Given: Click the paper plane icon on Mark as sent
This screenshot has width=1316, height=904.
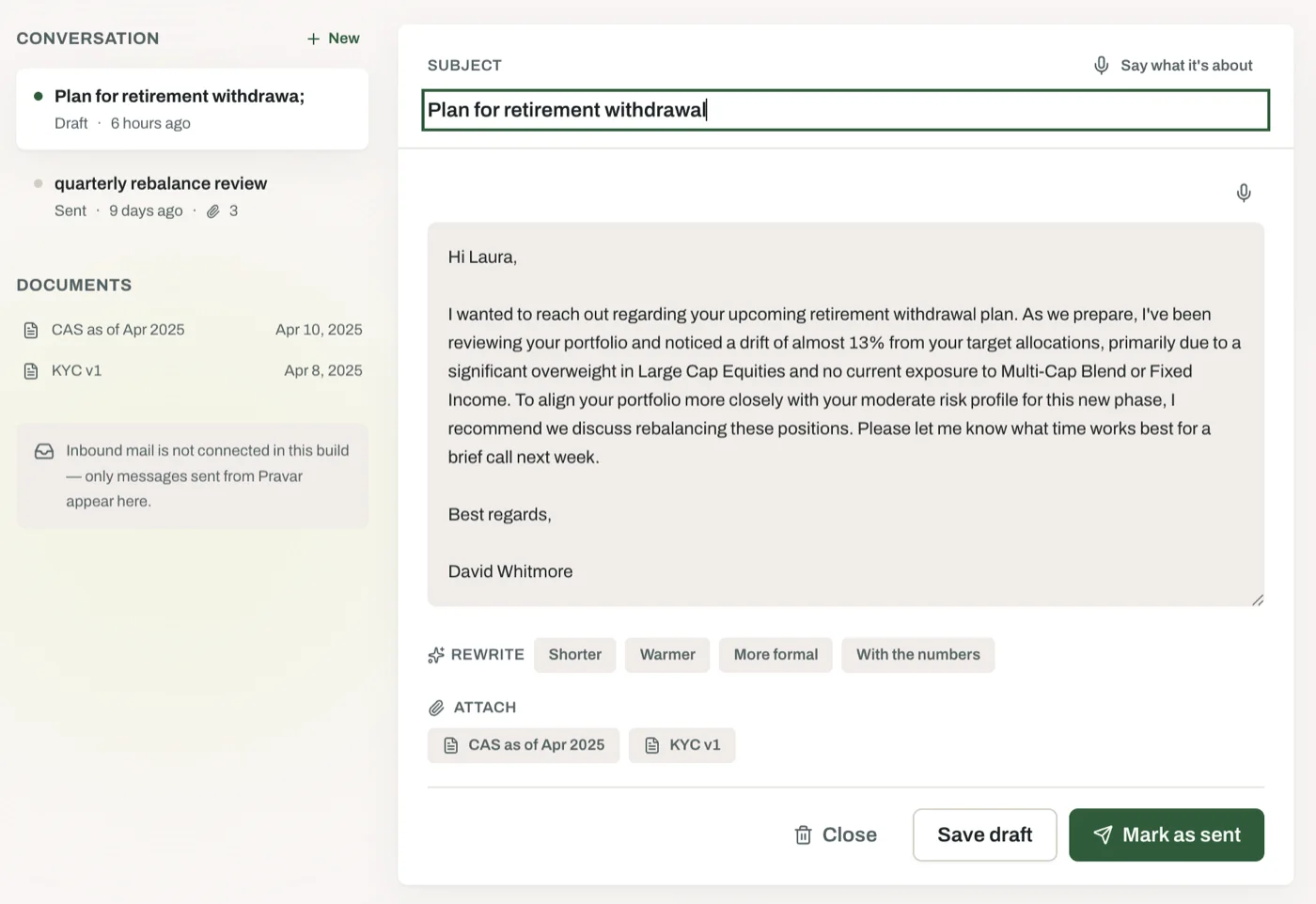Looking at the screenshot, I should 1103,834.
